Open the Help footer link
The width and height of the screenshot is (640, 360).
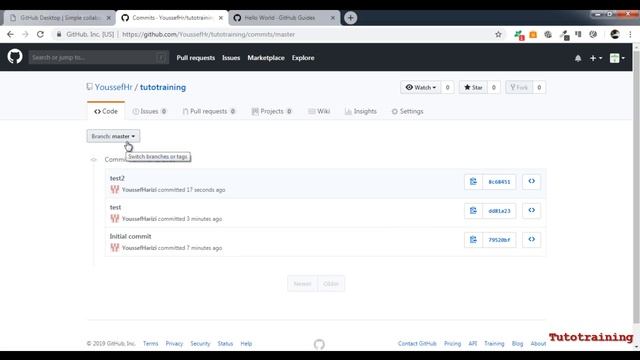click(x=246, y=344)
